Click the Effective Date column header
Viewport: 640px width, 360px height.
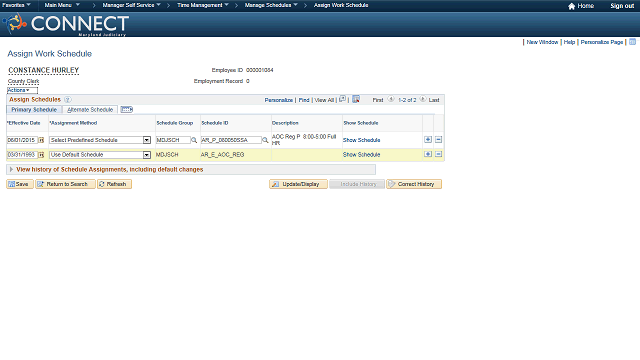[24, 123]
